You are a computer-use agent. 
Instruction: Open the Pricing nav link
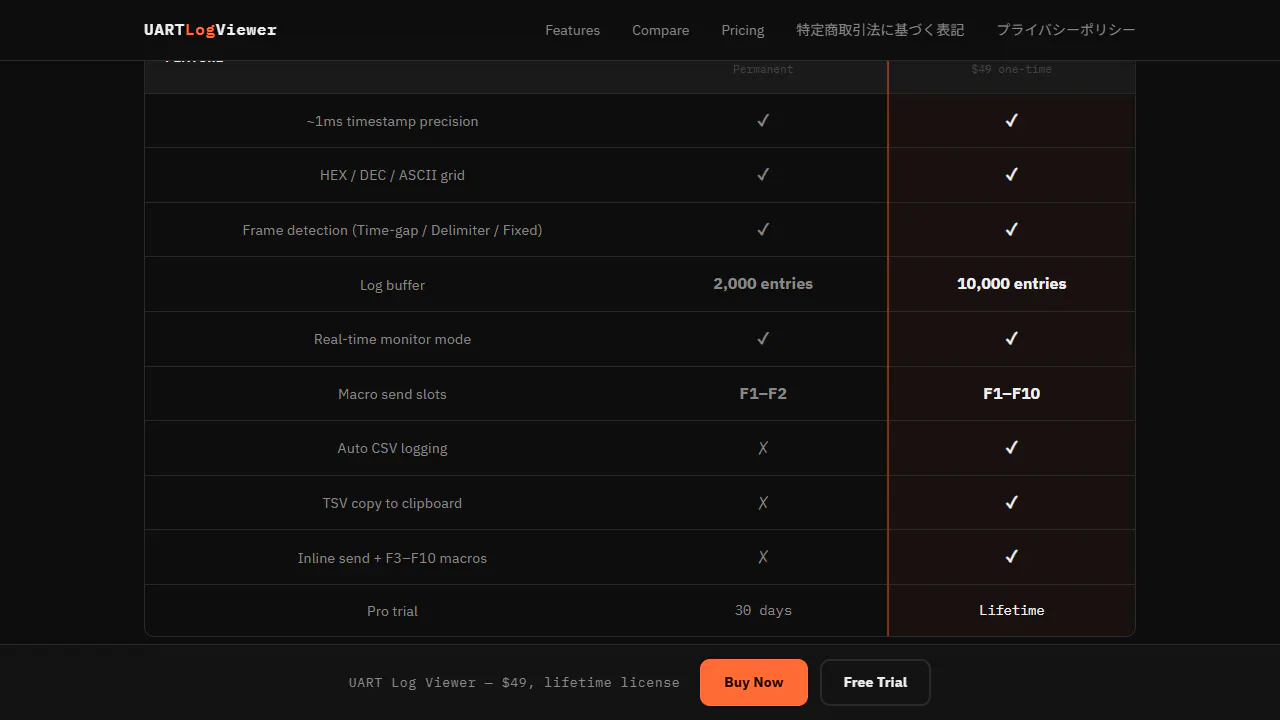coord(742,30)
